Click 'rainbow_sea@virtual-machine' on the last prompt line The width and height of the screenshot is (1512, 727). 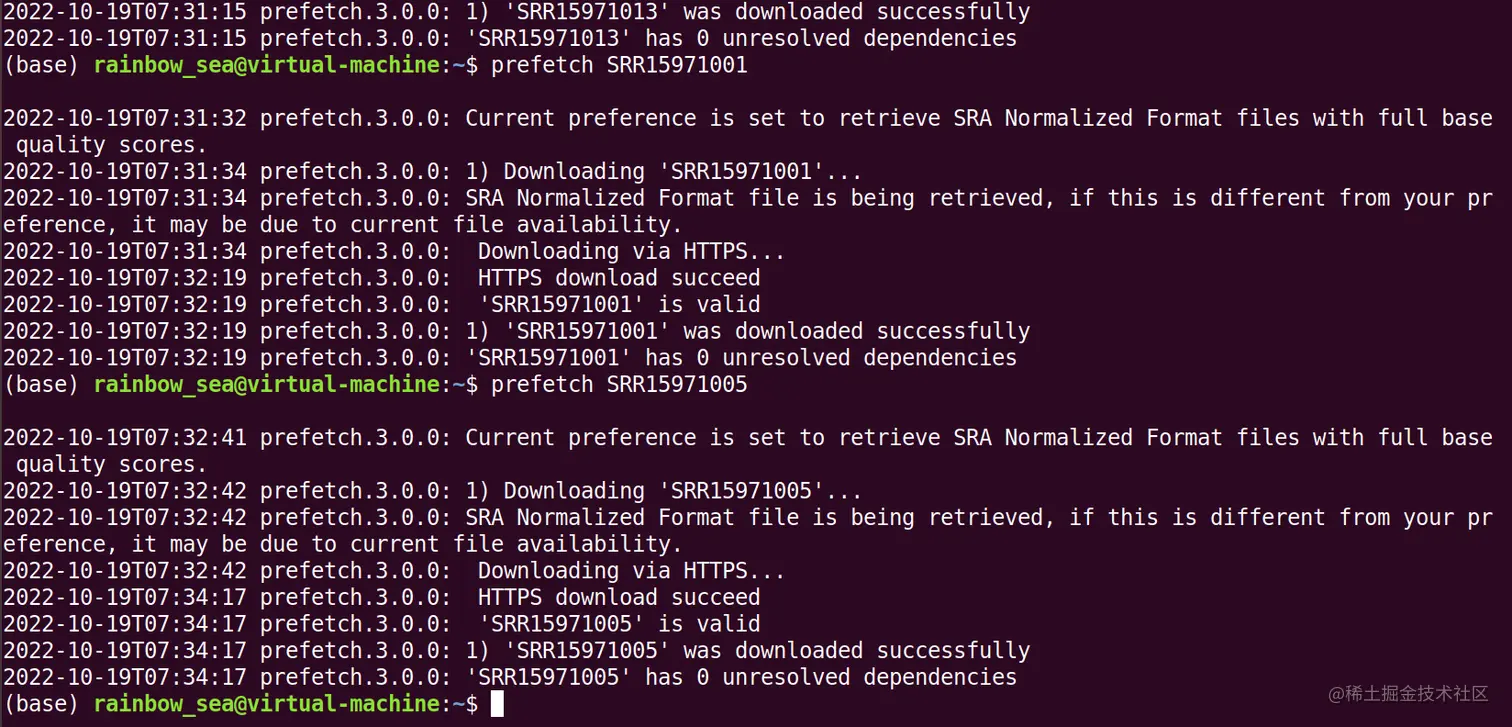tap(266, 704)
